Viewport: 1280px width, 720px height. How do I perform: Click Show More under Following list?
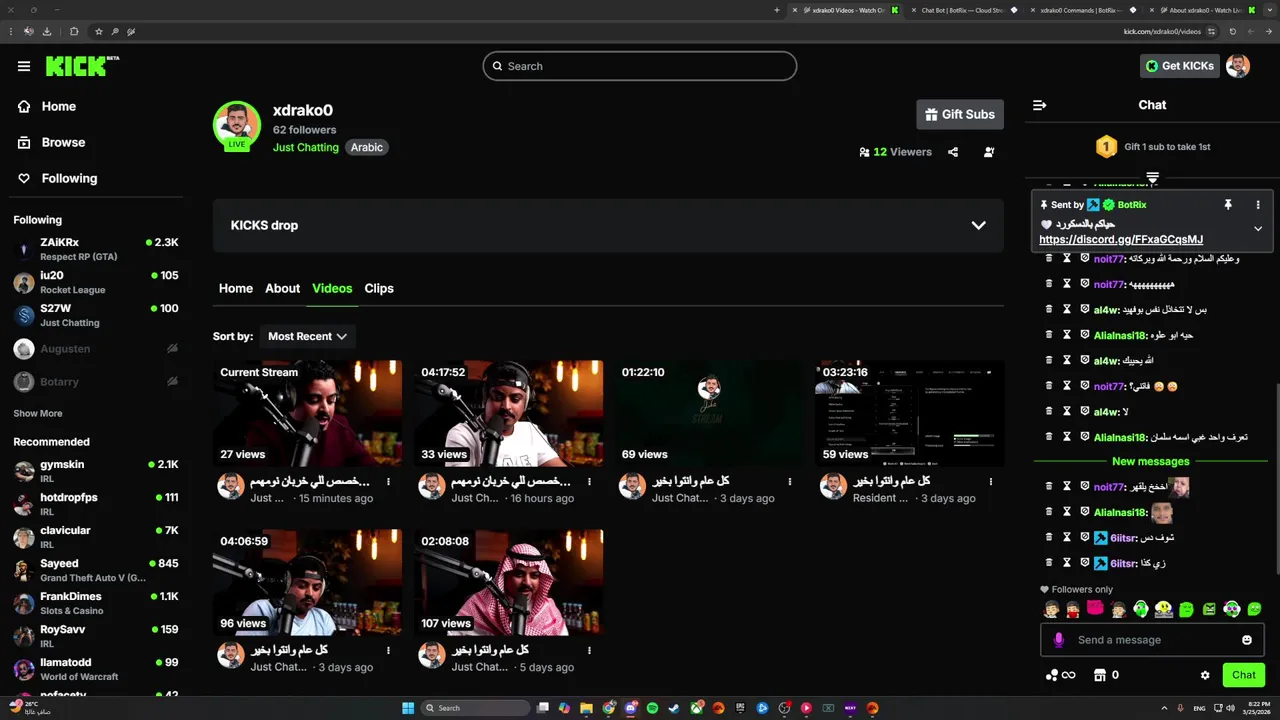coord(38,413)
